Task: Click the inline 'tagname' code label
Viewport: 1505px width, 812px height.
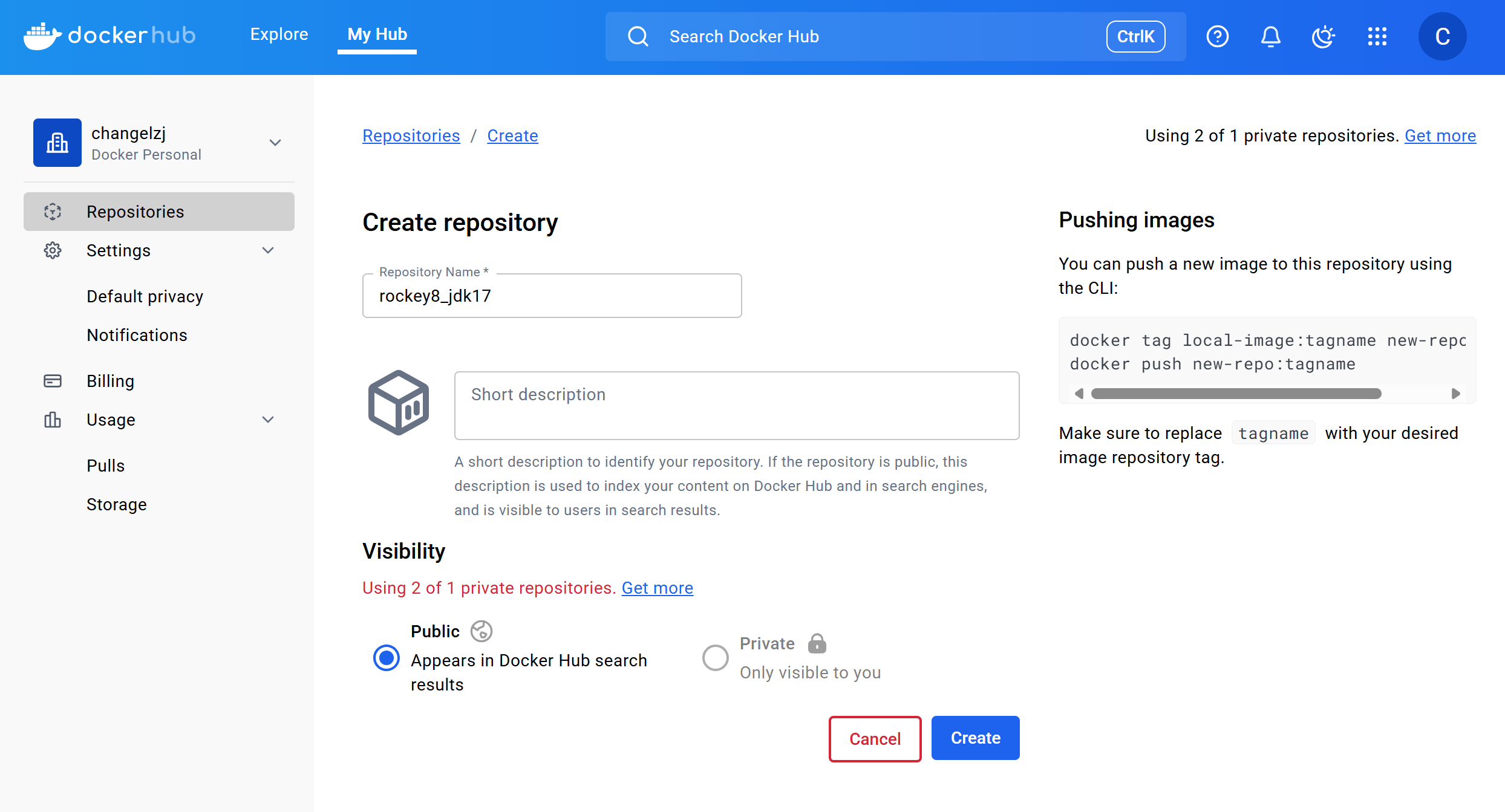Action: tap(1273, 433)
